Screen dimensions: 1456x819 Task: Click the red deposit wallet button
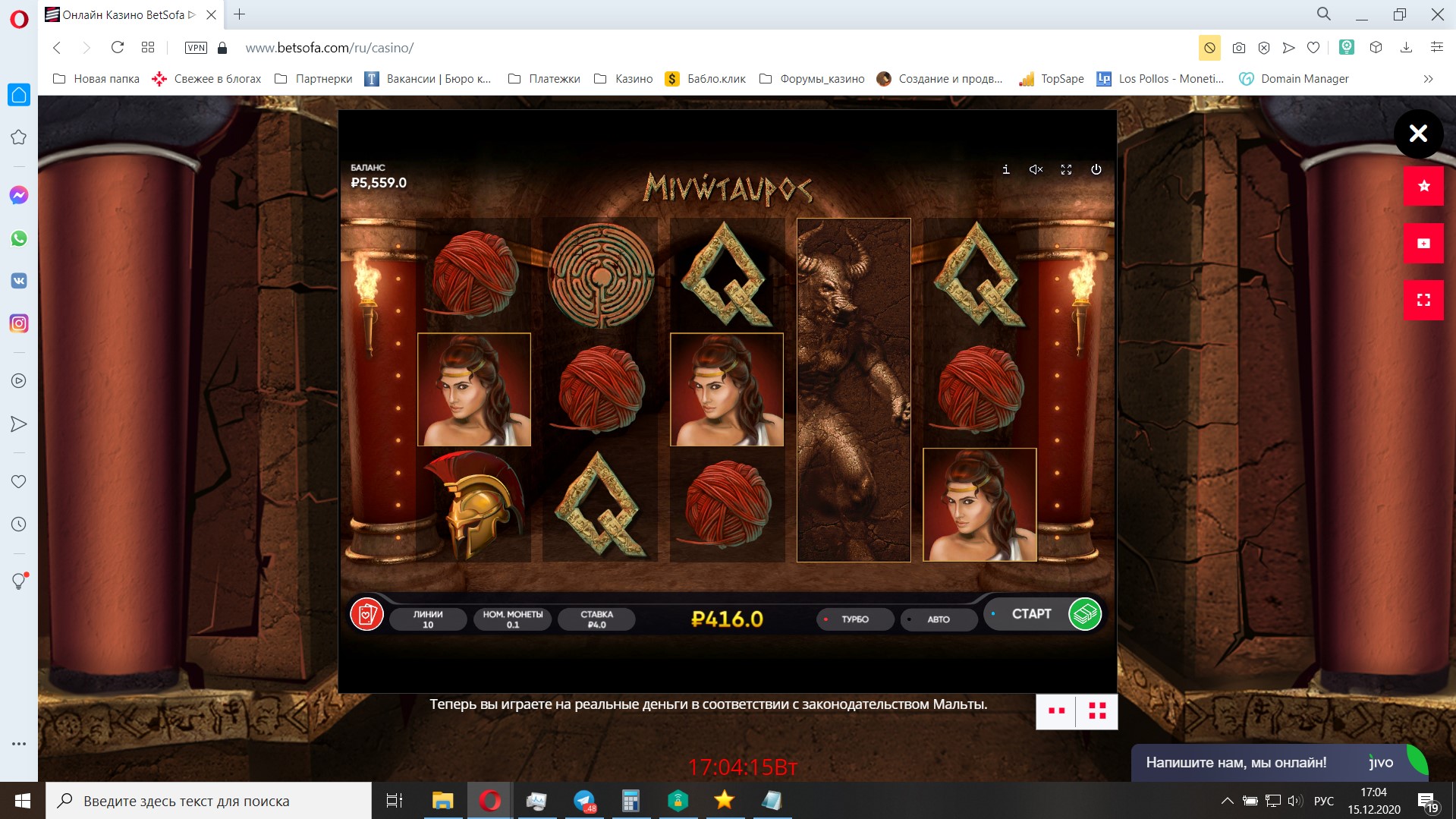[x=1423, y=243]
